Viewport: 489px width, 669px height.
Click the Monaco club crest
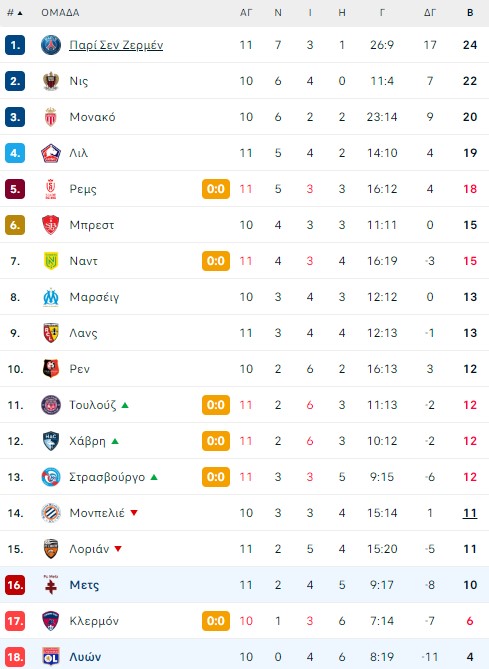pos(51,117)
